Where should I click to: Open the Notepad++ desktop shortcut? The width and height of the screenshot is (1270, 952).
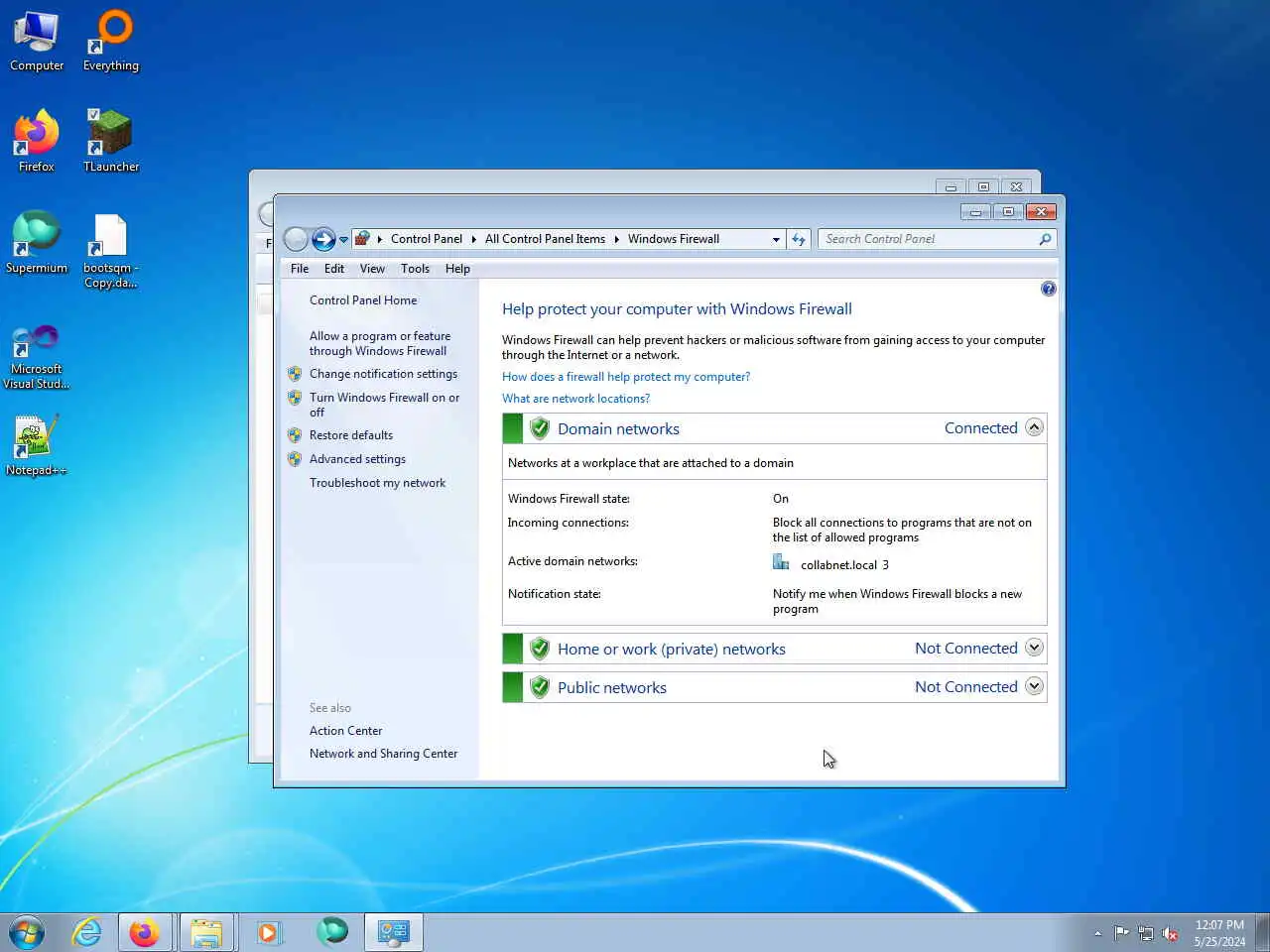(37, 445)
